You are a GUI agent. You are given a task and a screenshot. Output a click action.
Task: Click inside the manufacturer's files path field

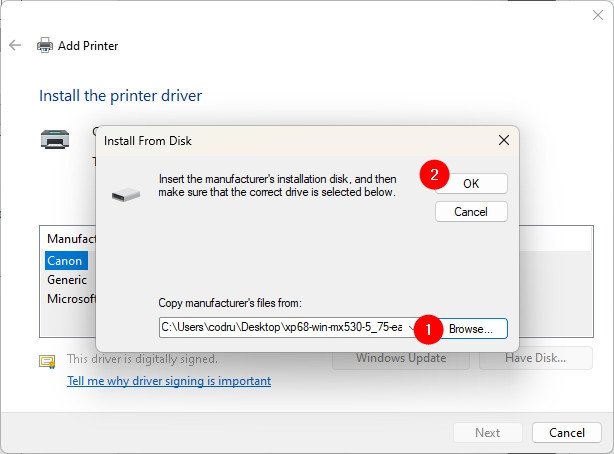coord(280,327)
